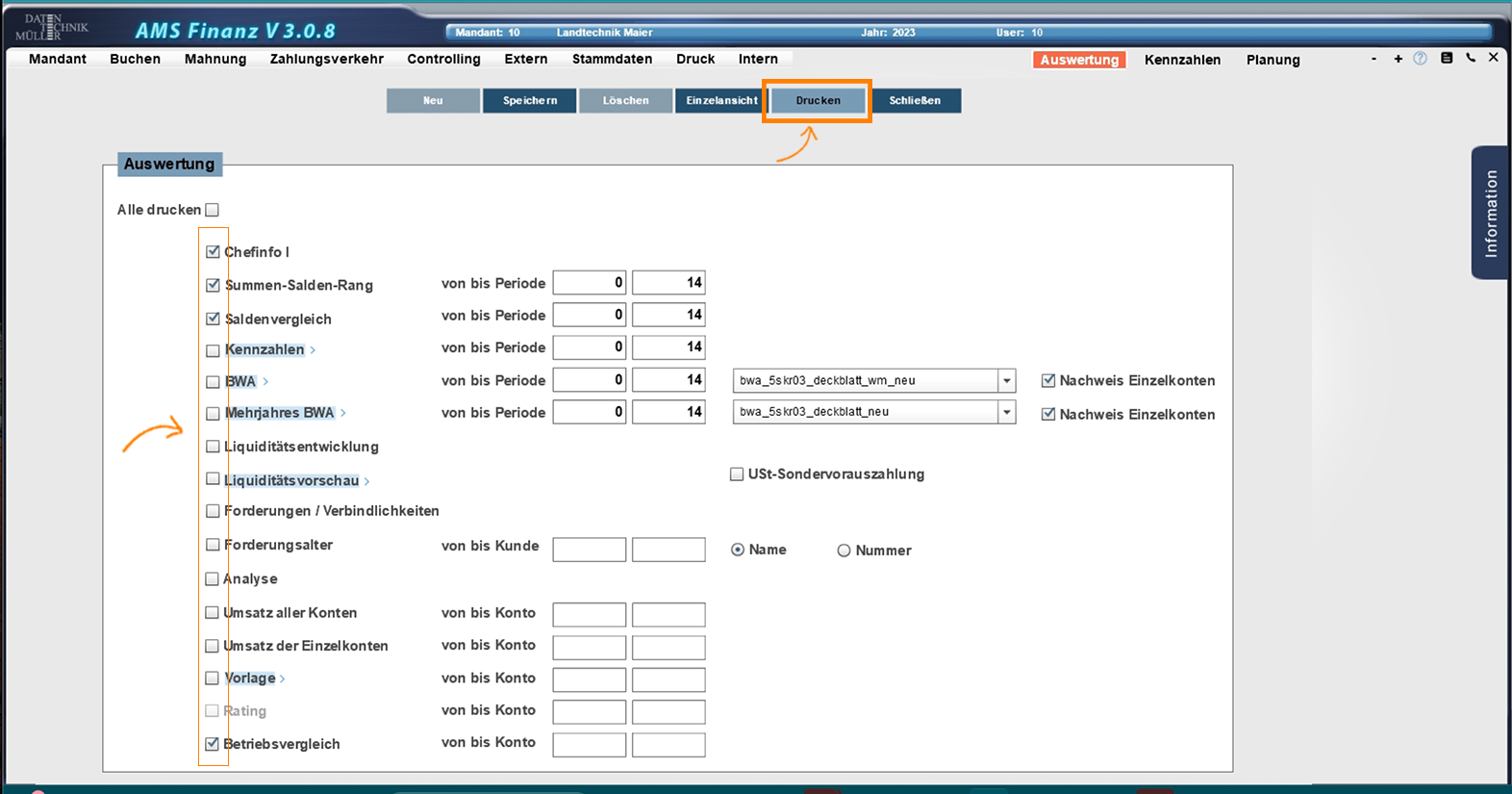Screen dimensions: 1512x794
Task: Open the calculator-style icon beside the phone
Action: pos(1447,59)
